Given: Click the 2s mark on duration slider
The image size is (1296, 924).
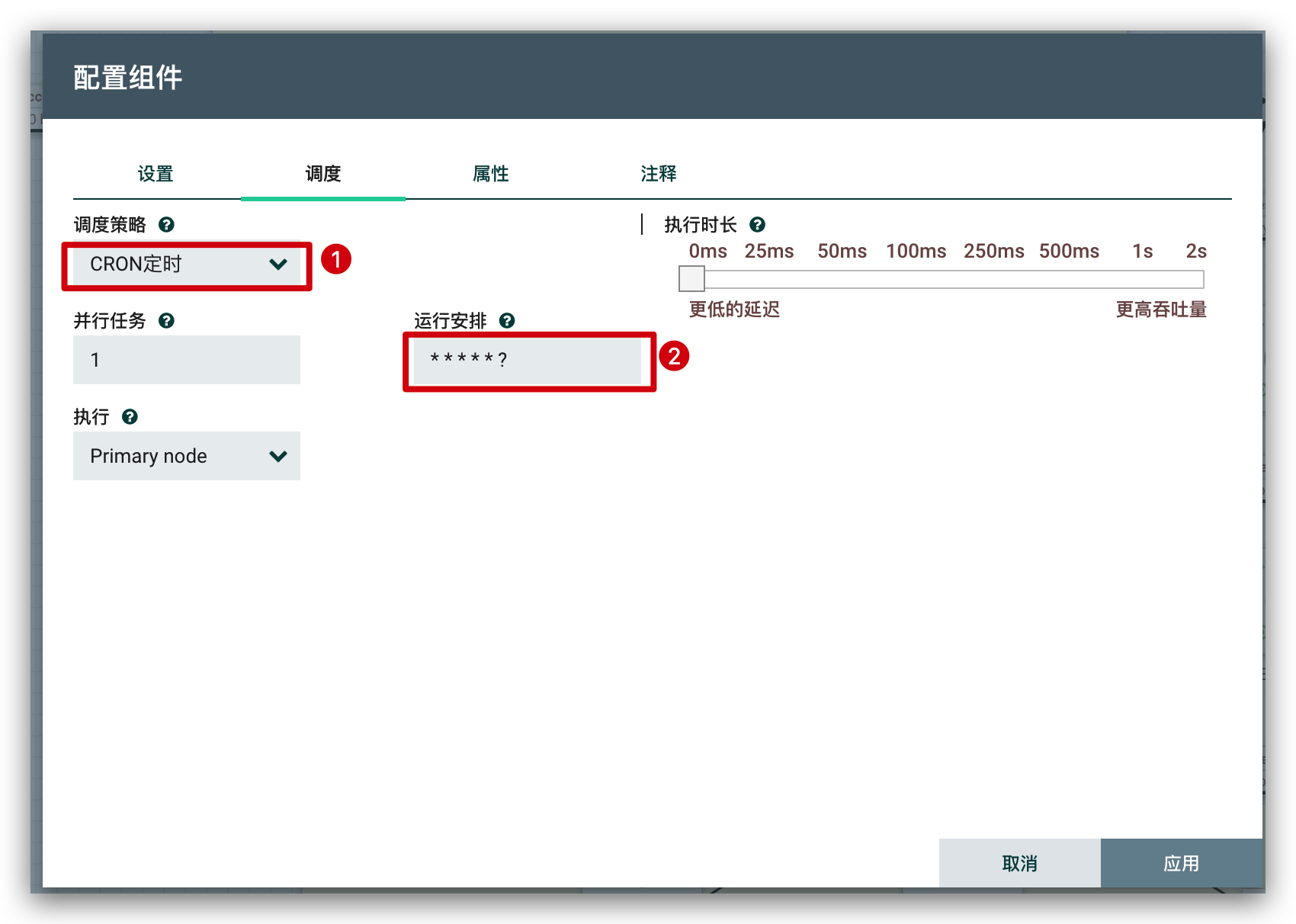Looking at the screenshot, I should [1195, 252].
